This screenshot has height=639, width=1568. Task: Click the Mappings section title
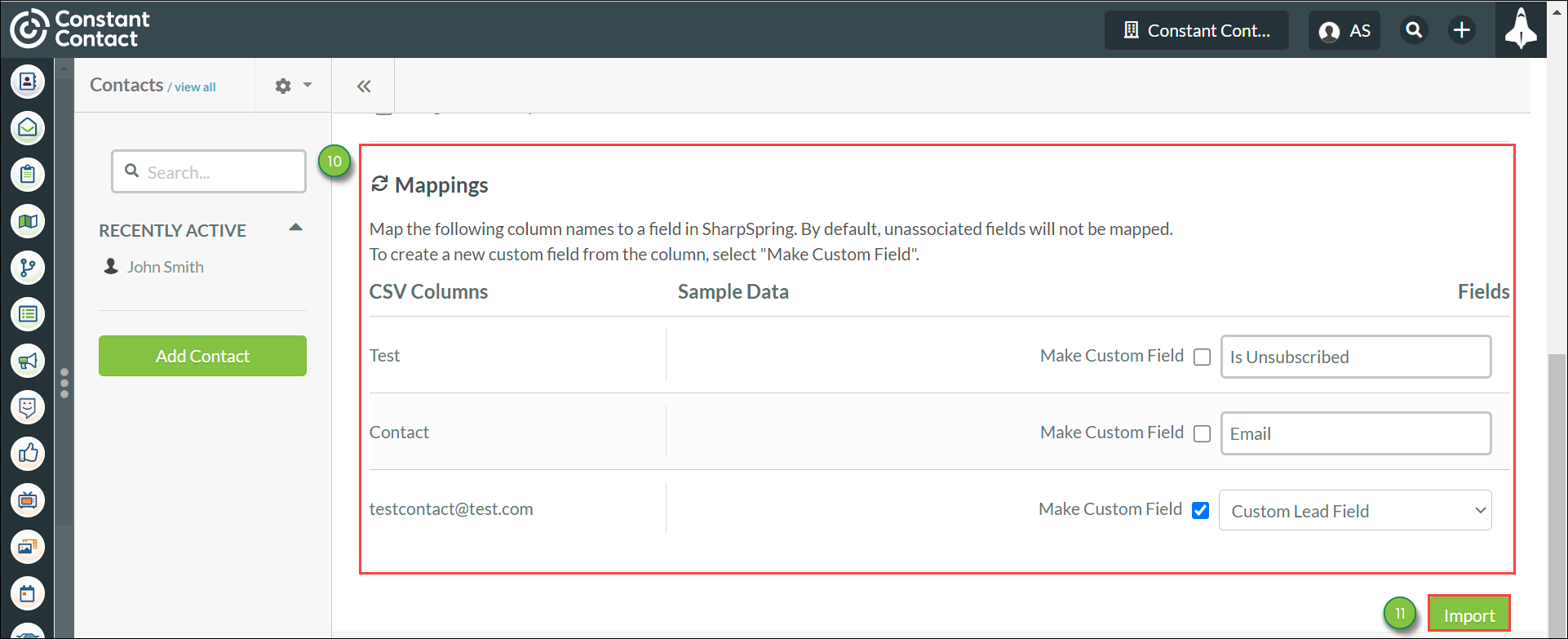(x=441, y=185)
